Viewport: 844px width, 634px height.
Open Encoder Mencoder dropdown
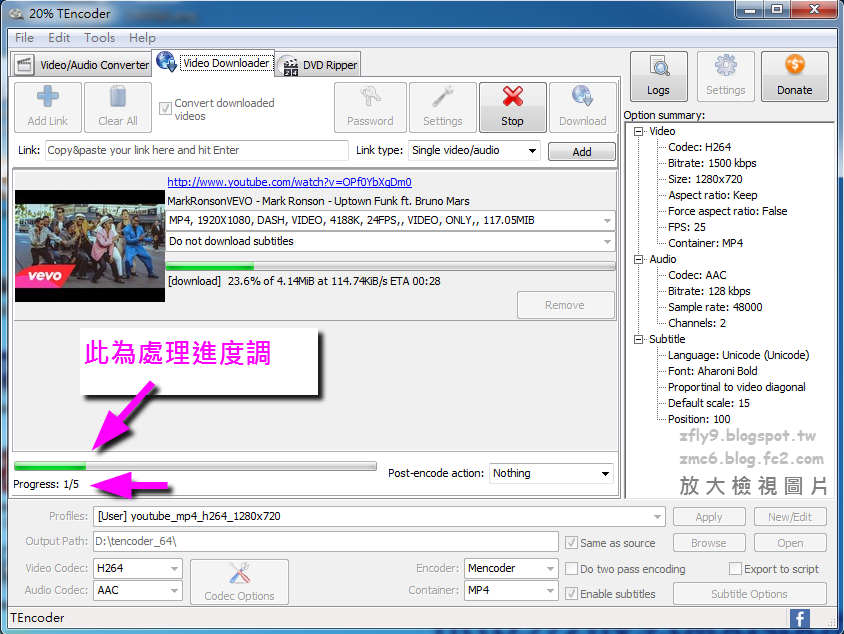tap(510, 568)
